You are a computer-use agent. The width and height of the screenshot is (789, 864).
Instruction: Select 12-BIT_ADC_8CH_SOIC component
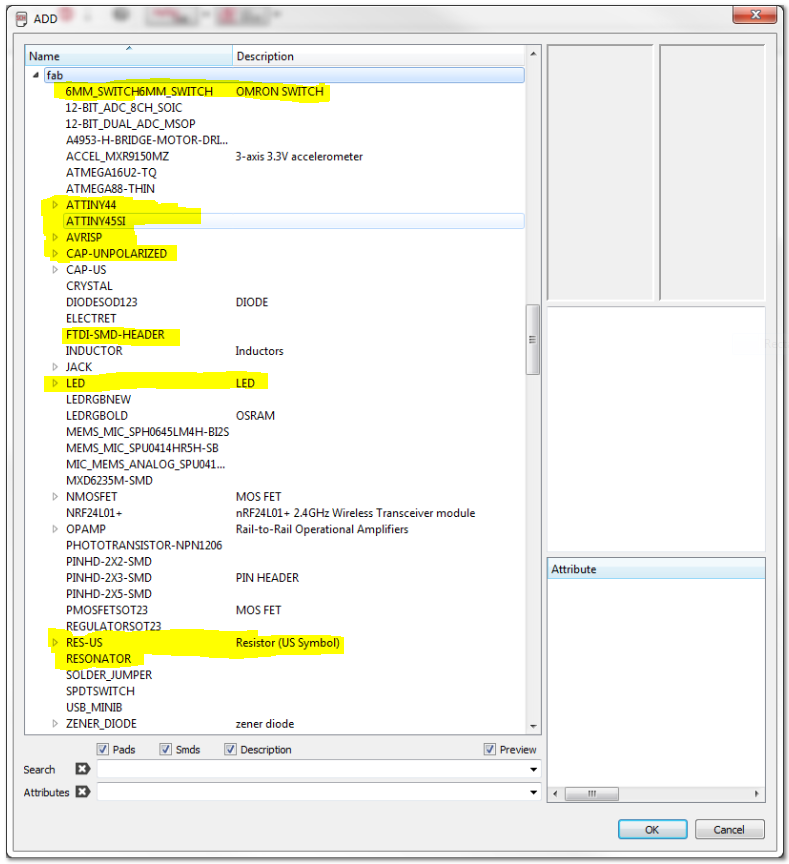coord(123,107)
